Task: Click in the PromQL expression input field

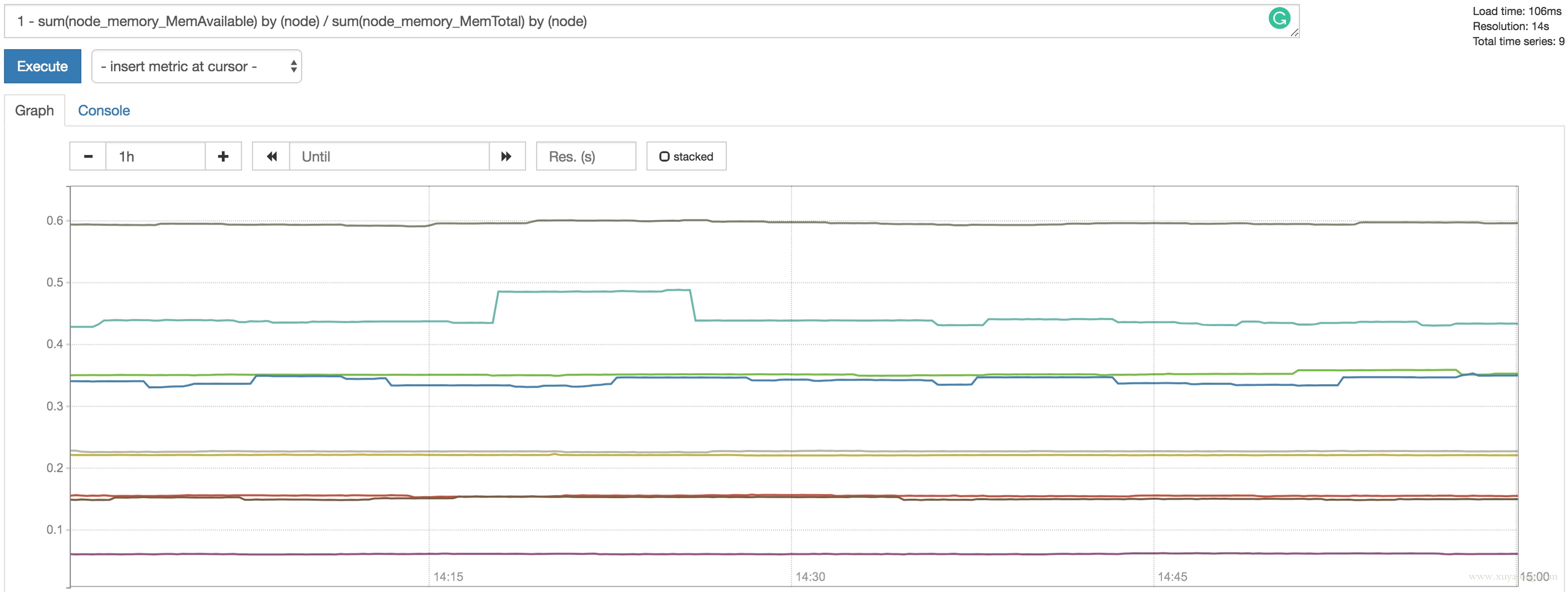Action: point(609,21)
